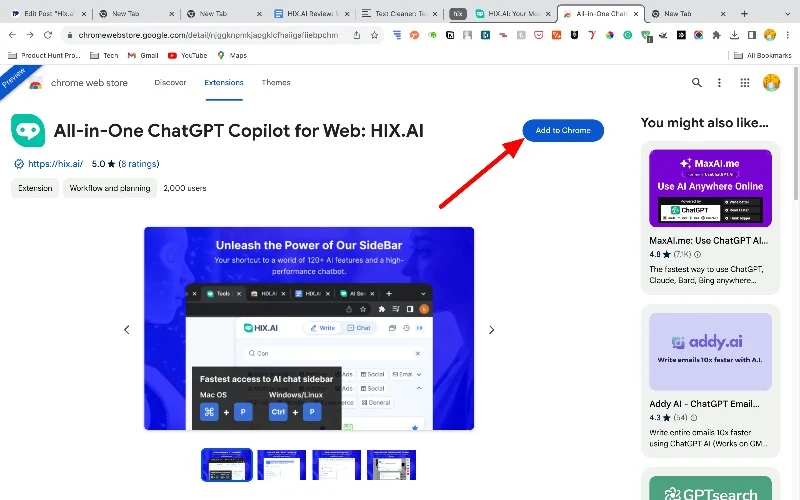Open a new browser tab with plus

click(744, 14)
